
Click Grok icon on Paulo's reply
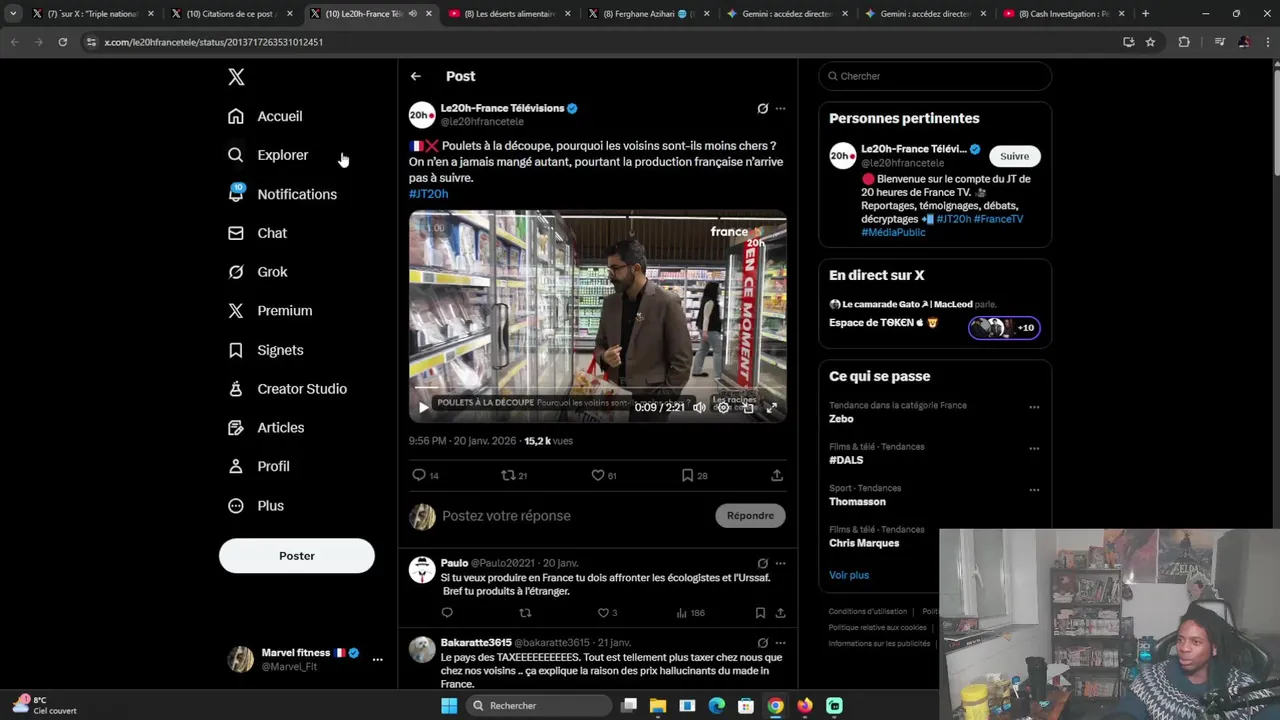click(x=762, y=563)
